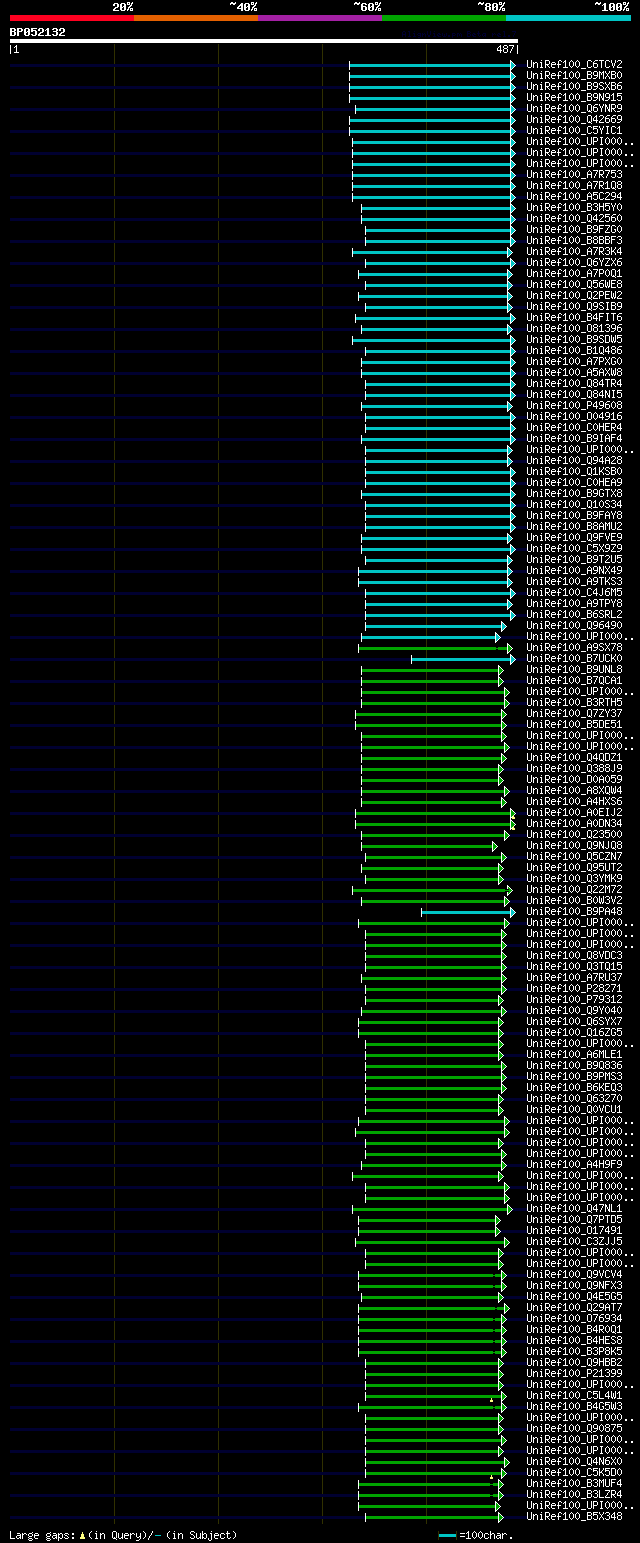This screenshot has height=1543, width=640.
Task: Open hit UniRef100_B9MXB0
Action: (574, 75)
